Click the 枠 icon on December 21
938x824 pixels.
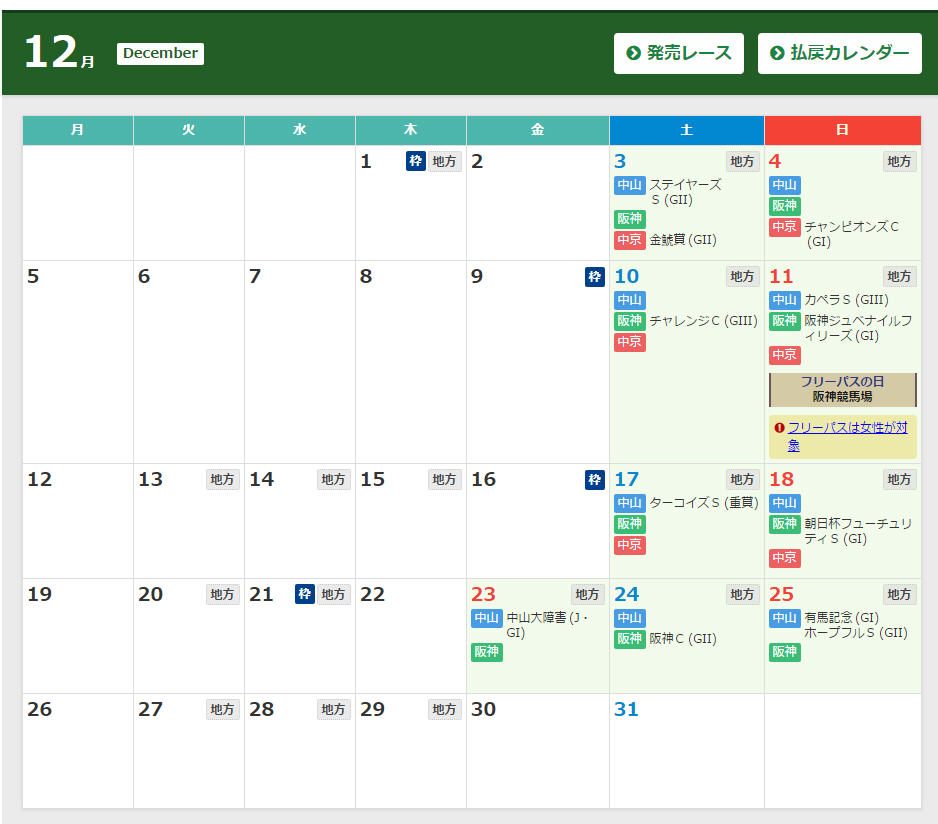305,595
